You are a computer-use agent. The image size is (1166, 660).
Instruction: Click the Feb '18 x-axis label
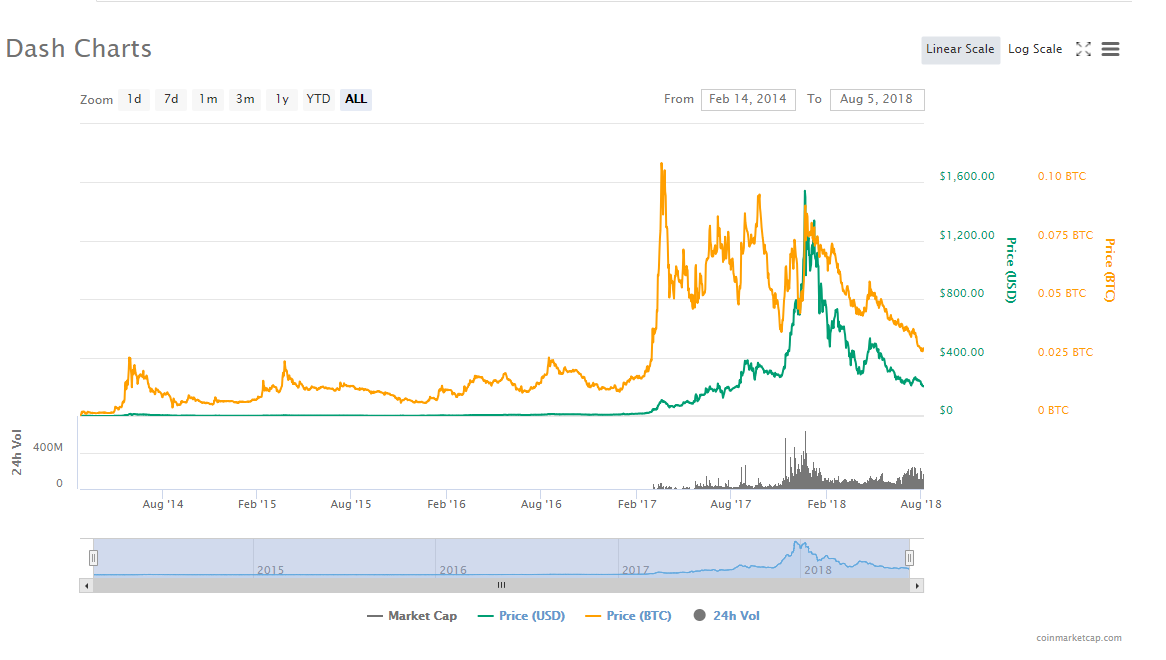point(826,504)
